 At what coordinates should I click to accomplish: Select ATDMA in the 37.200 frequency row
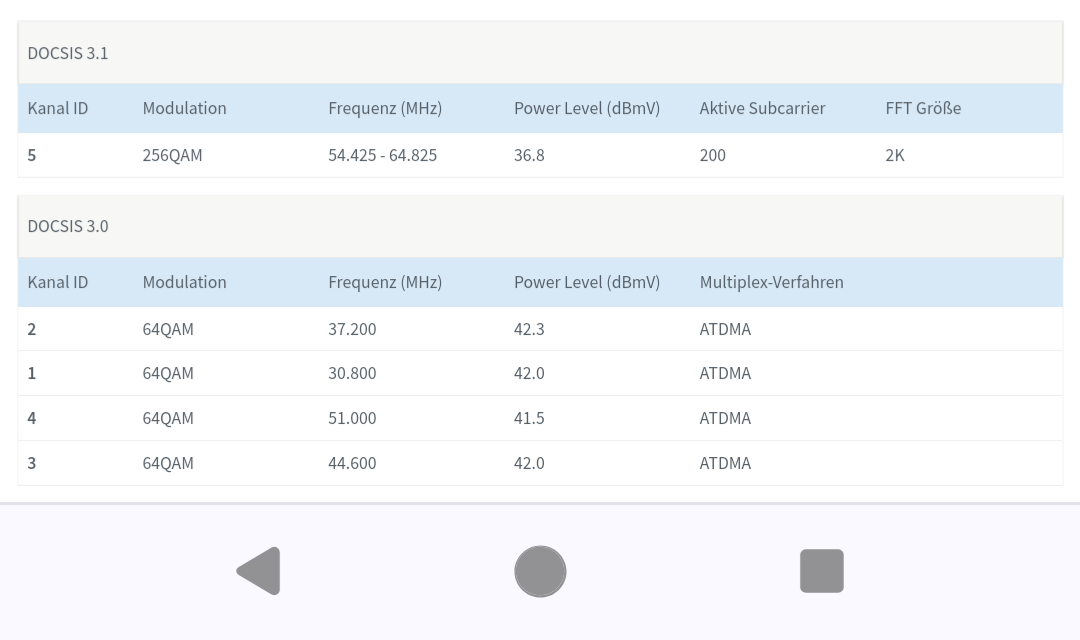pos(725,329)
